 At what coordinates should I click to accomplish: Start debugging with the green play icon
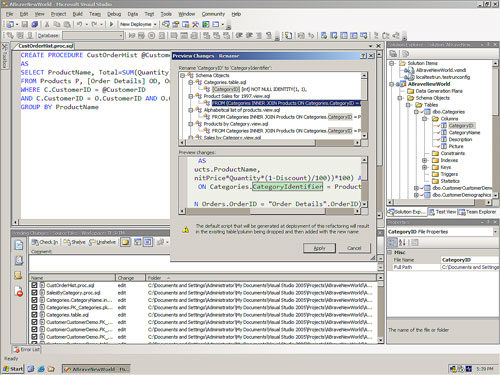(112, 24)
